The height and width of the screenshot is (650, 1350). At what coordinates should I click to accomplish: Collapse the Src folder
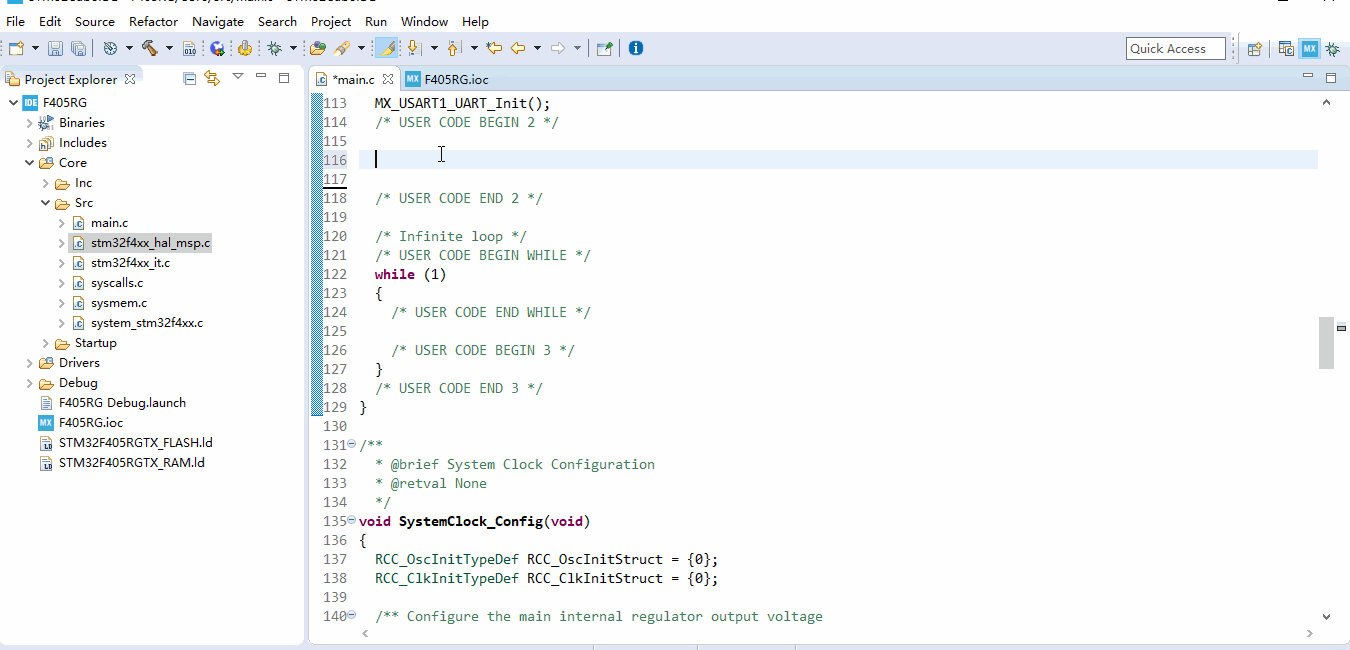point(45,202)
